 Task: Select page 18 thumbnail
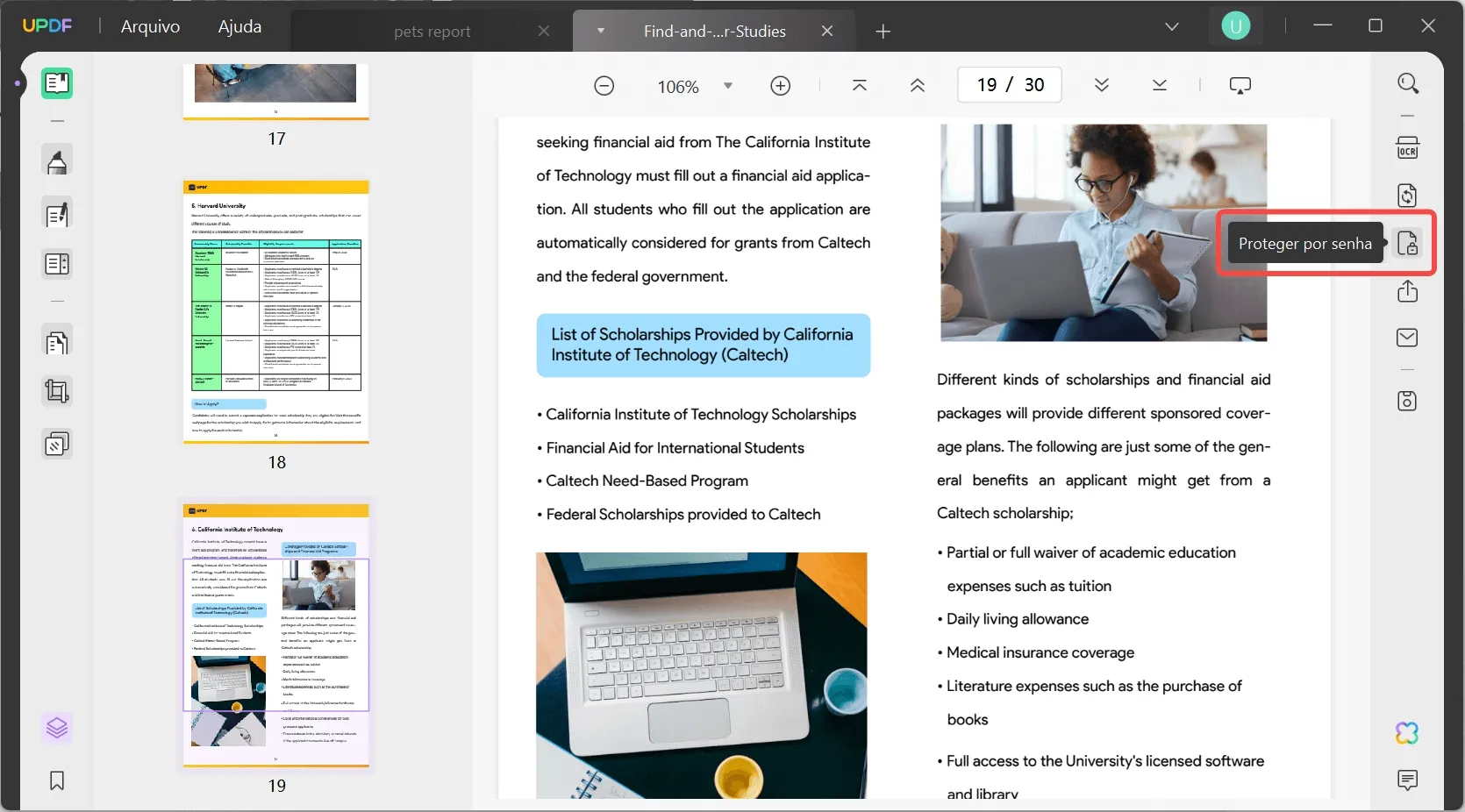click(x=276, y=312)
